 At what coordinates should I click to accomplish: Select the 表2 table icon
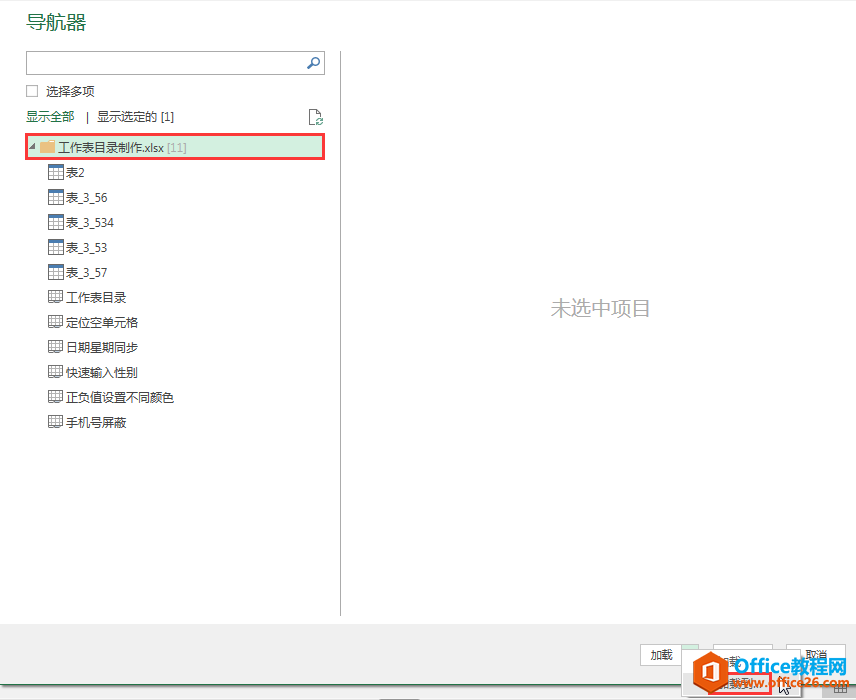[x=56, y=173]
